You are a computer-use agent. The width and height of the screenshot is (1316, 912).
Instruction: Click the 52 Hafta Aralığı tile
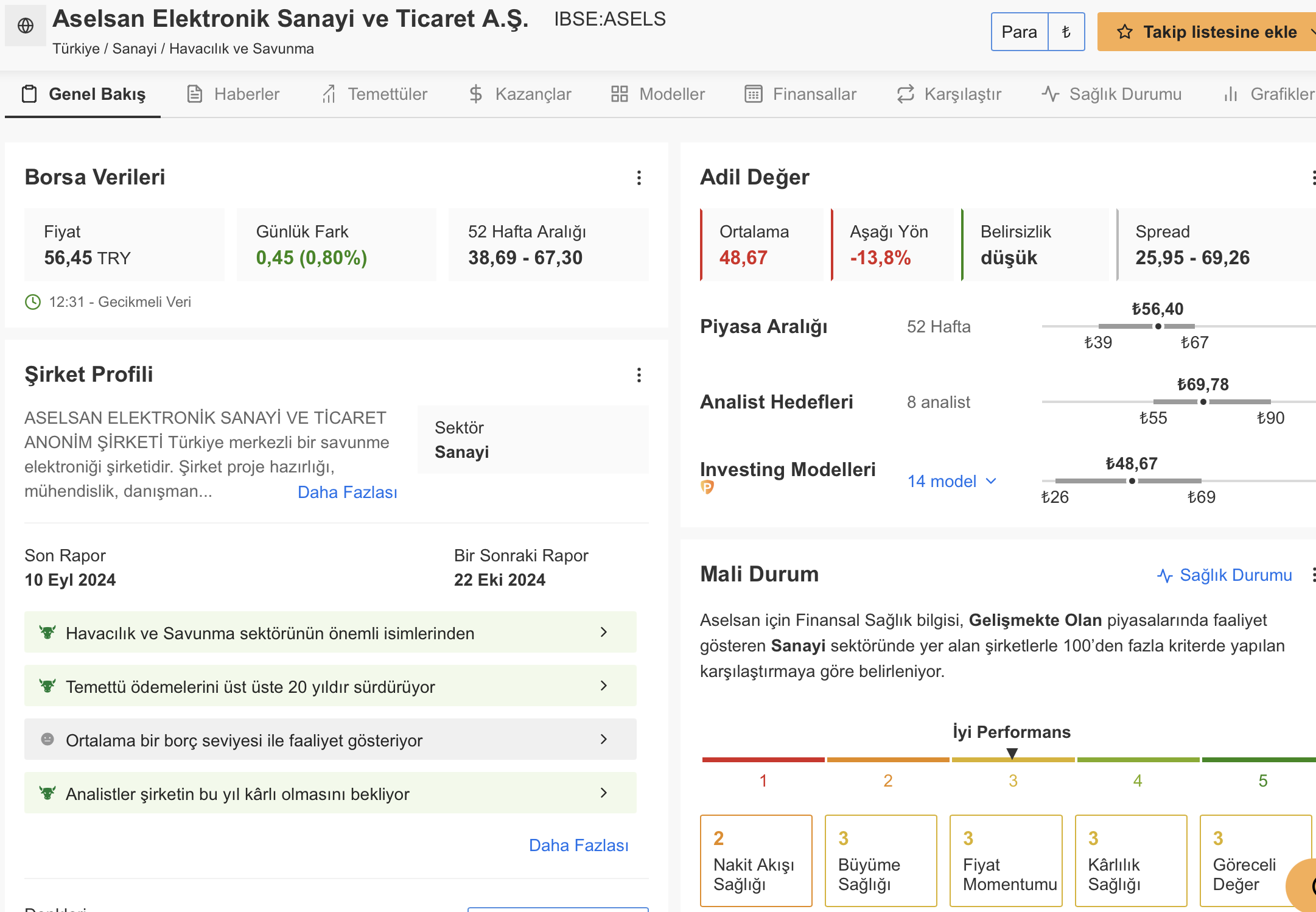point(548,245)
